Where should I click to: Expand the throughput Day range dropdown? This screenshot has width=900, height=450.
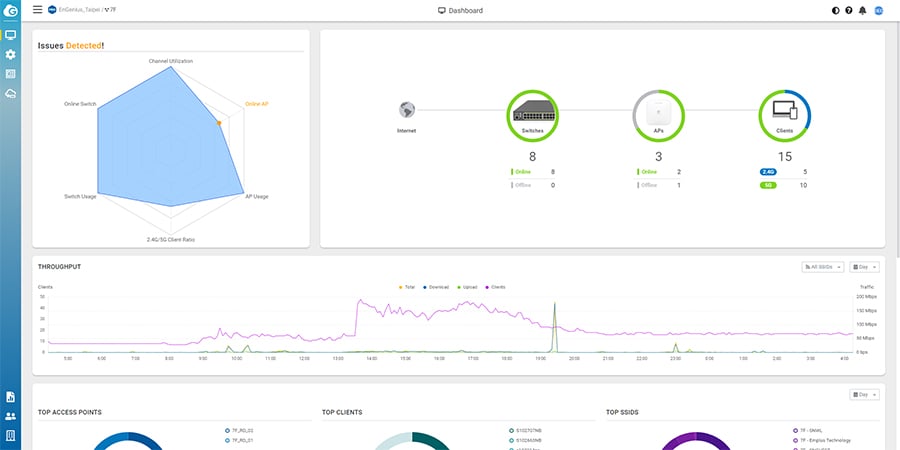[x=864, y=267]
